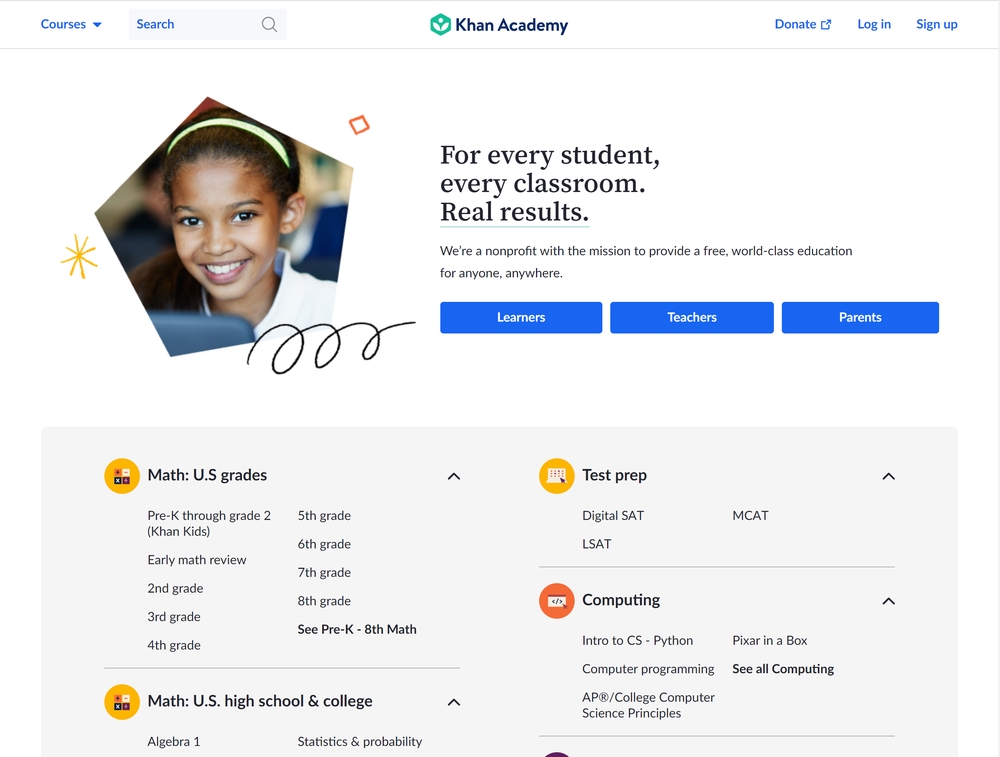Viewport: 1000px width, 757px height.
Task: Open 2nd grade math
Action: 175,588
